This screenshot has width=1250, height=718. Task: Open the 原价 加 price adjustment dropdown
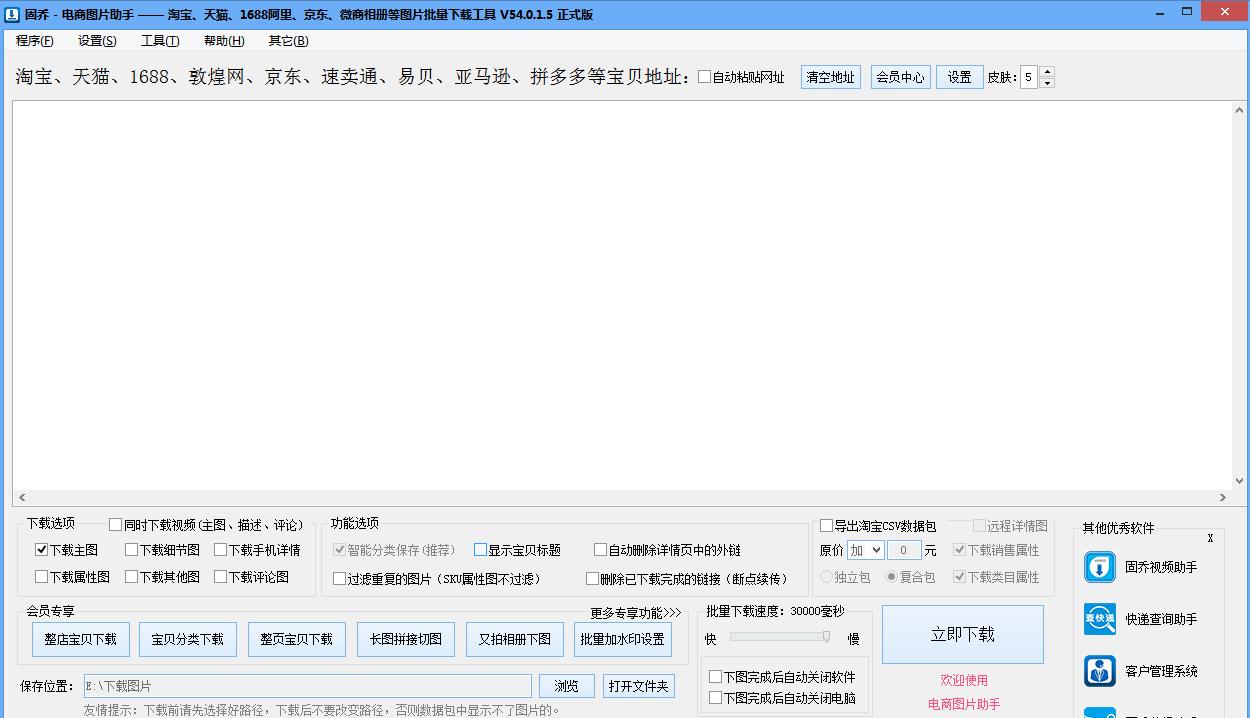(865, 549)
